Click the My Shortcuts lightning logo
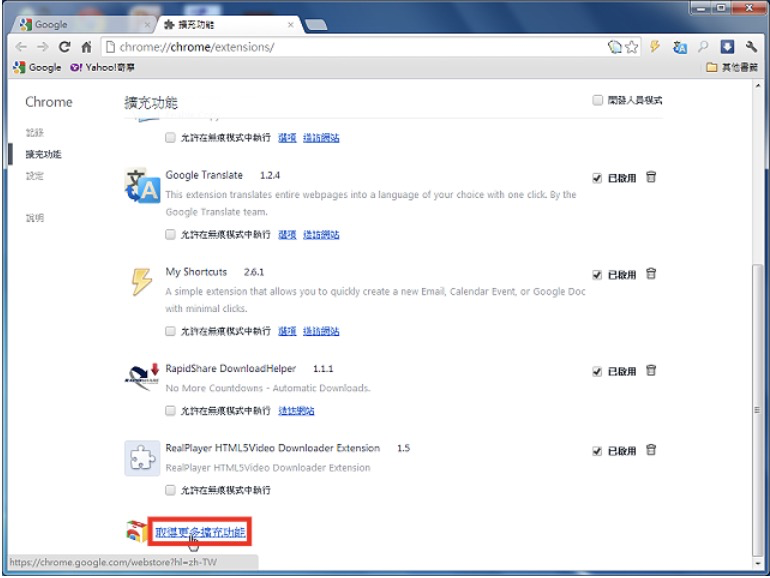This screenshot has width=770, height=578. (x=141, y=282)
